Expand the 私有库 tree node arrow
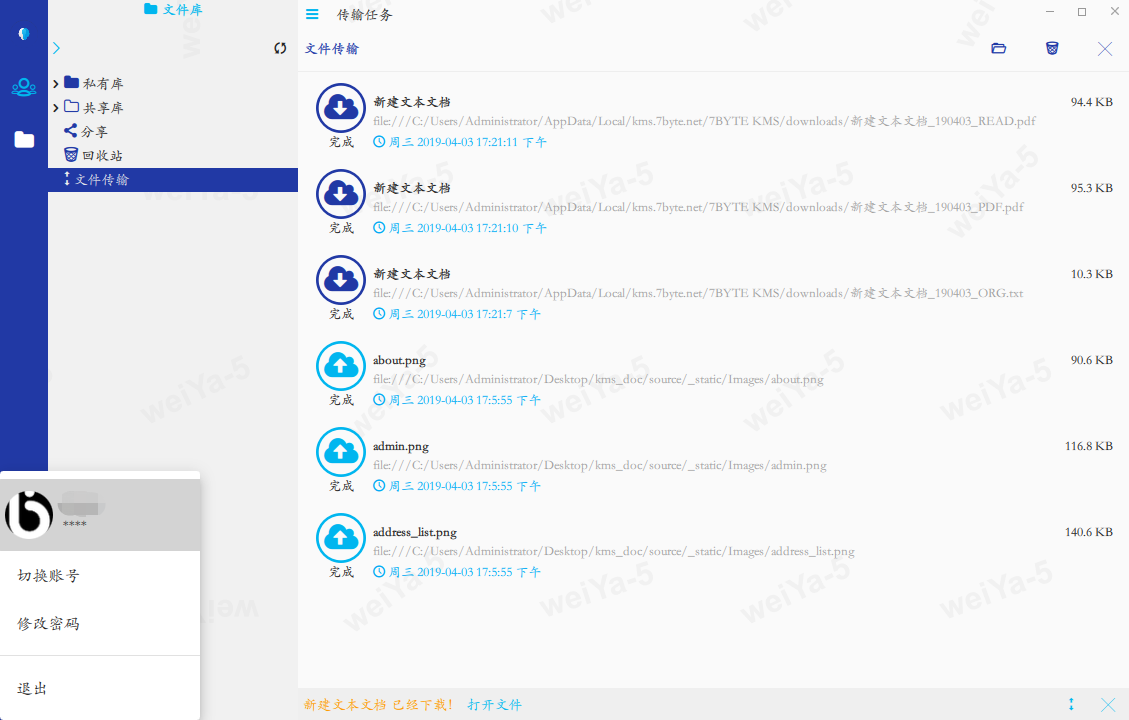 click(55, 84)
